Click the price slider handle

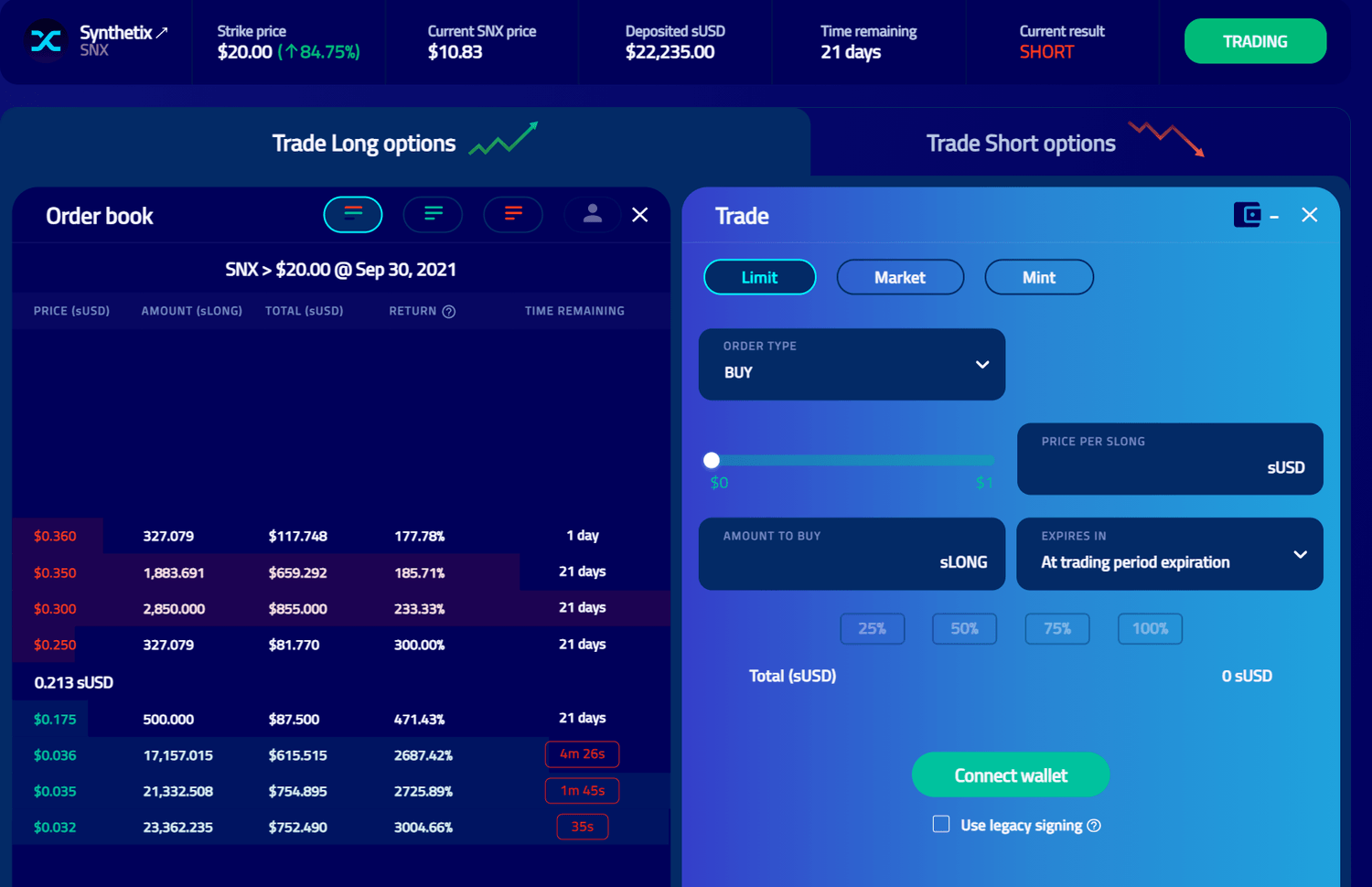tap(712, 460)
